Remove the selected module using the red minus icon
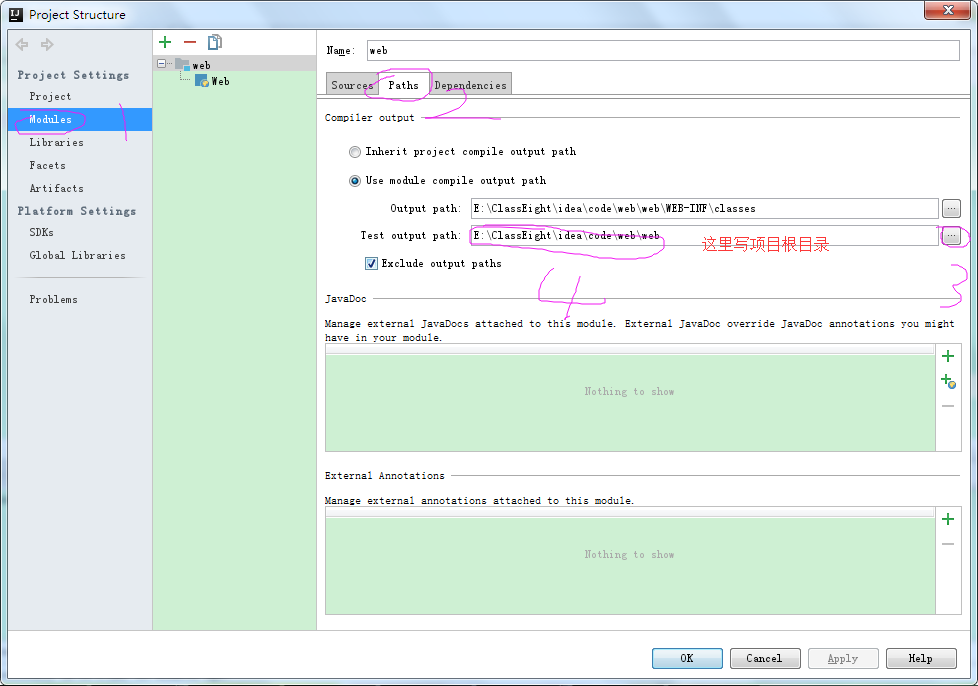Image resolution: width=978 pixels, height=686 pixels. pyautogui.click(x=190, y=42)
